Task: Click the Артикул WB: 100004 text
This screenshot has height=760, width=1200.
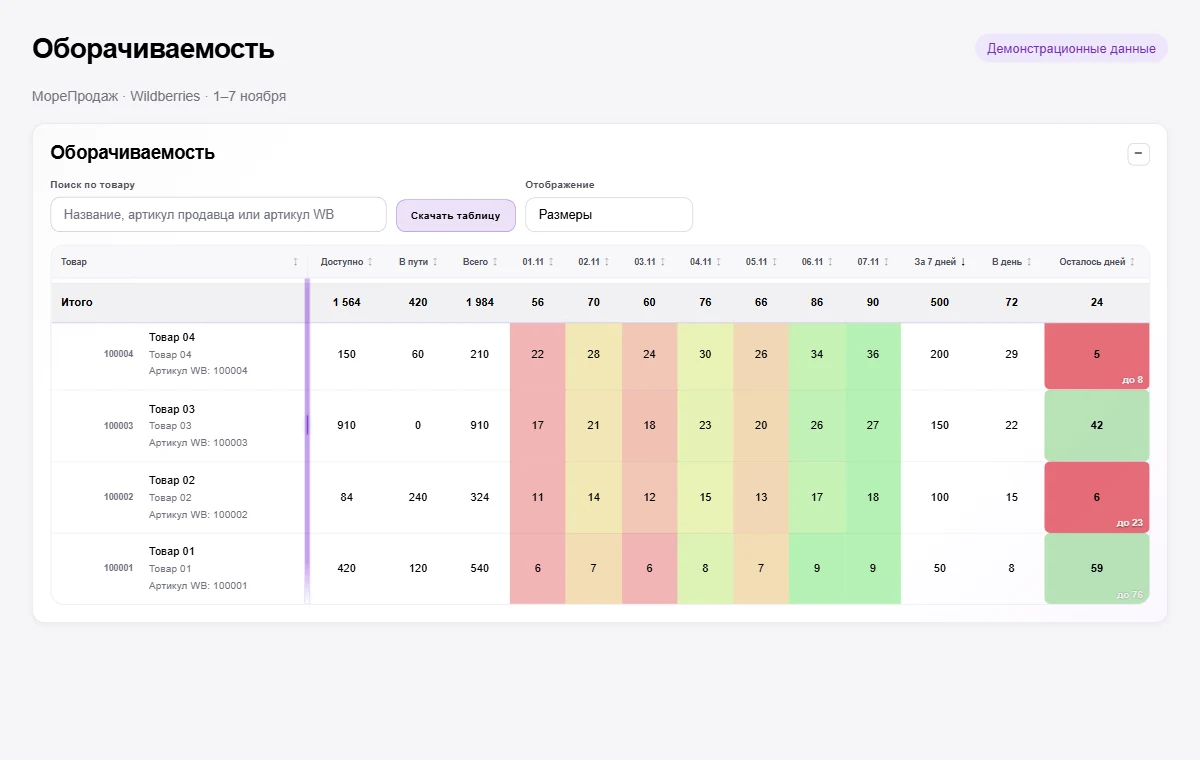Action: click(x=198, y=371)
